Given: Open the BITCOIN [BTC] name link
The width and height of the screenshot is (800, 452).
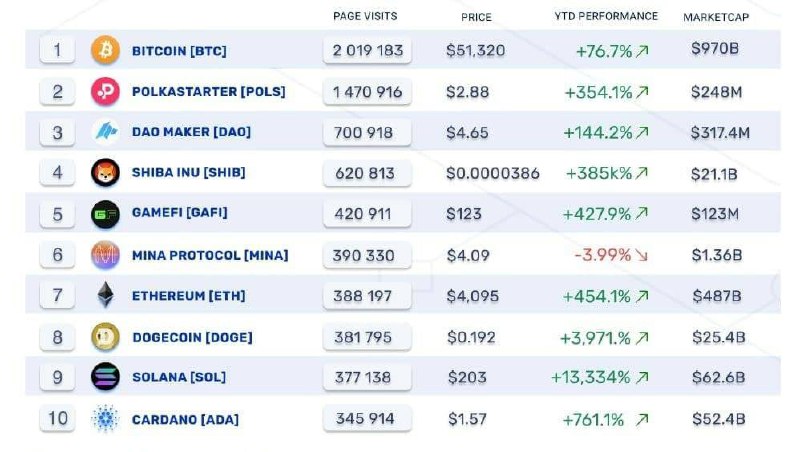Looking at the screenshot, I should coord(181,50).
